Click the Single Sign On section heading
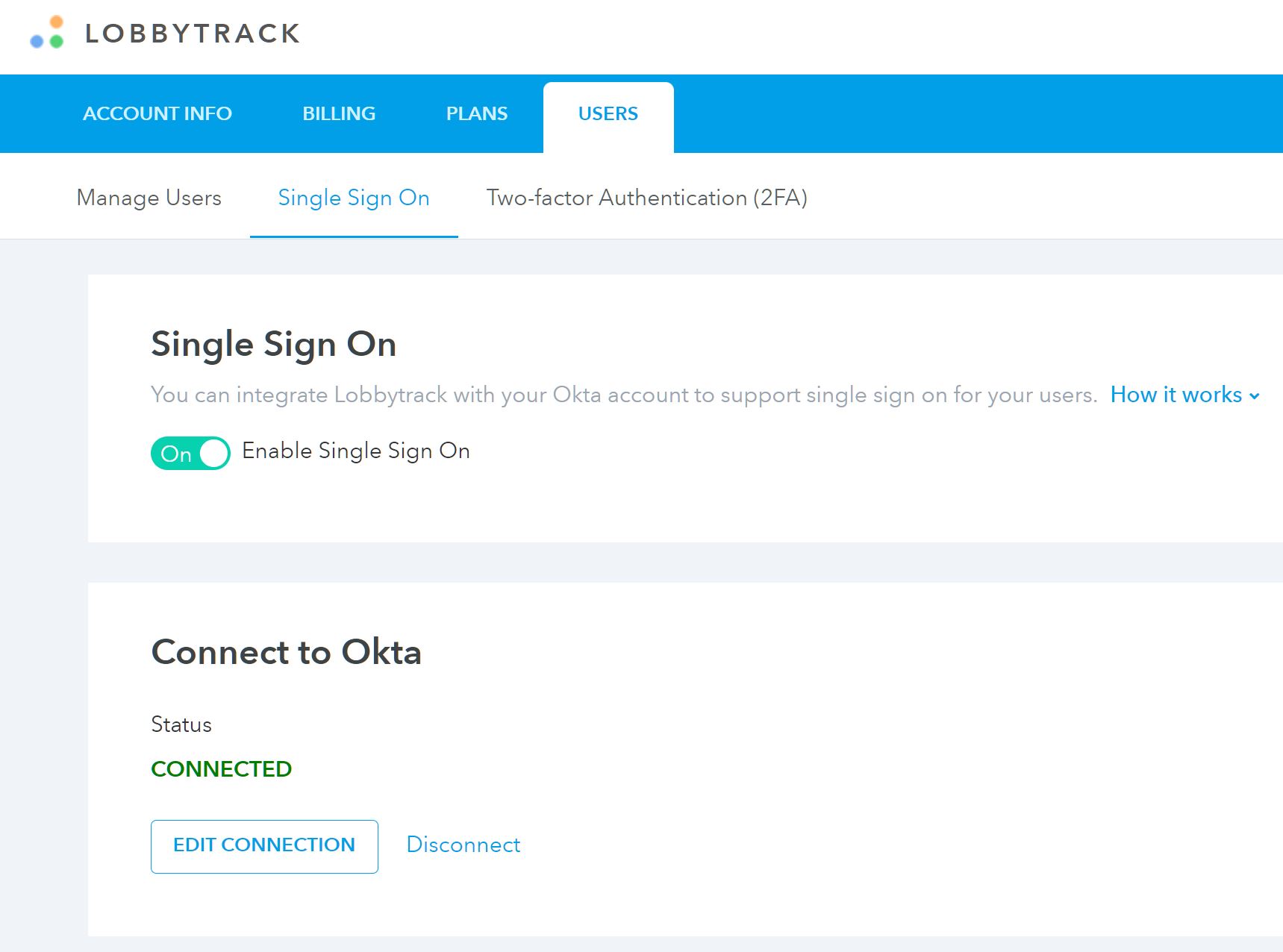 [274, 345]
